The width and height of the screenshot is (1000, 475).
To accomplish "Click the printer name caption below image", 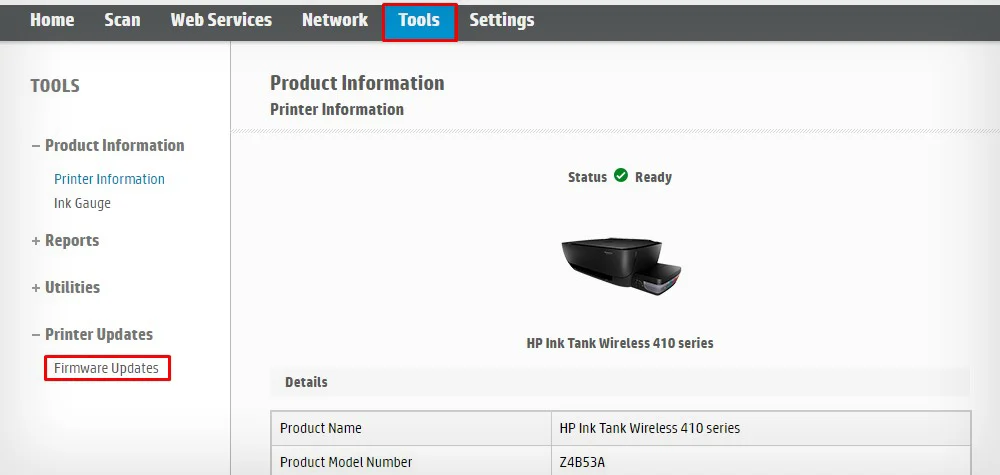I will pyautogui.click(x=620, y=343).
